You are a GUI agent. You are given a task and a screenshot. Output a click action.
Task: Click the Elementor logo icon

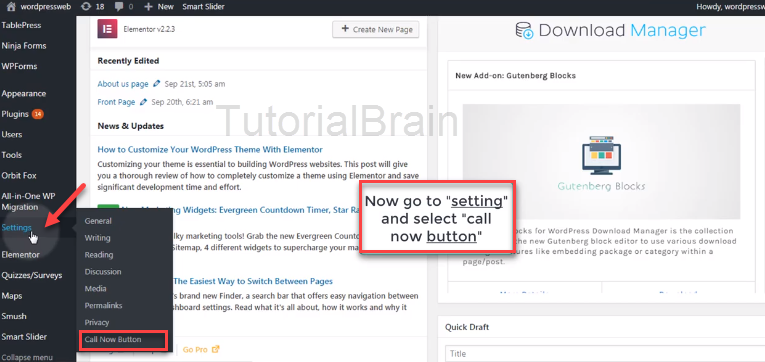tap(107, 29)
